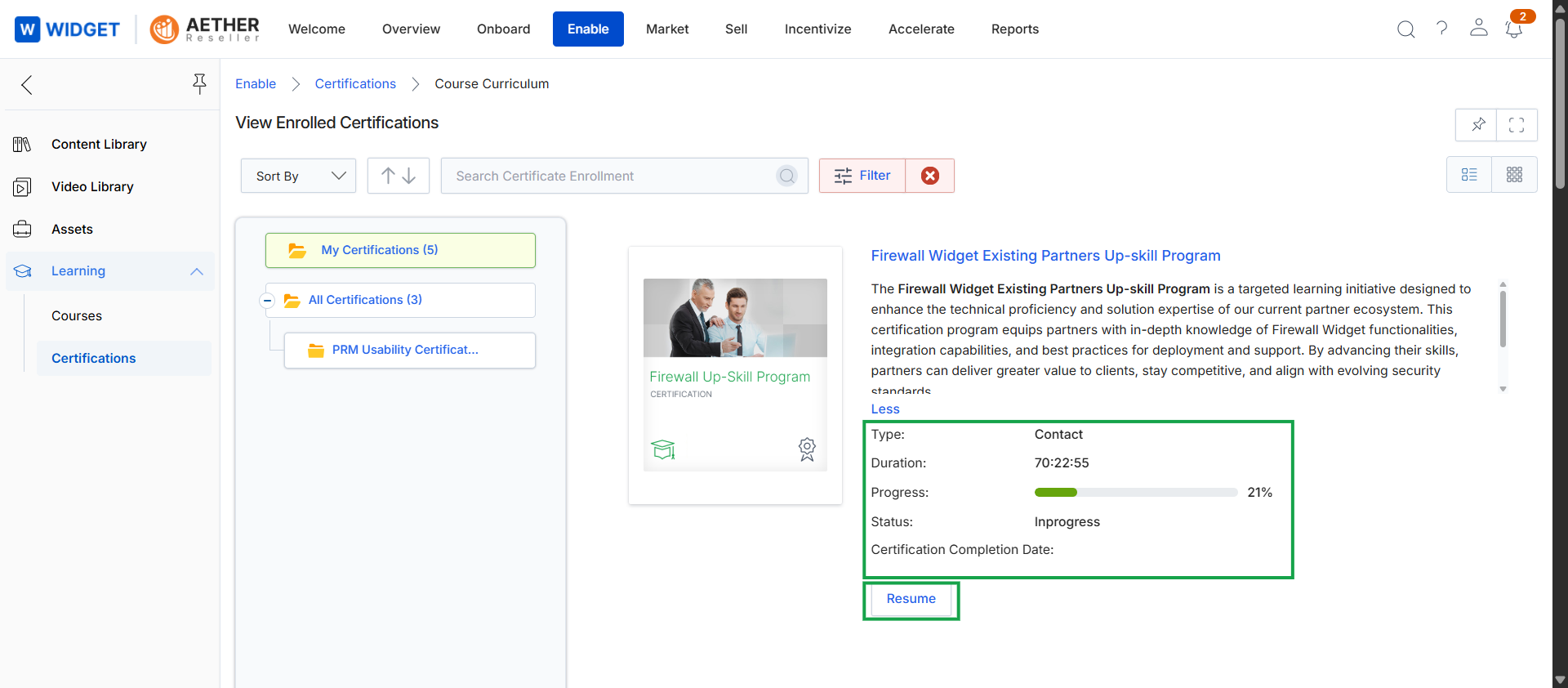Open Content Library in sidebar
This screenshot has height=688, width=1568.
pyautogui.click(x=99, y=145)
